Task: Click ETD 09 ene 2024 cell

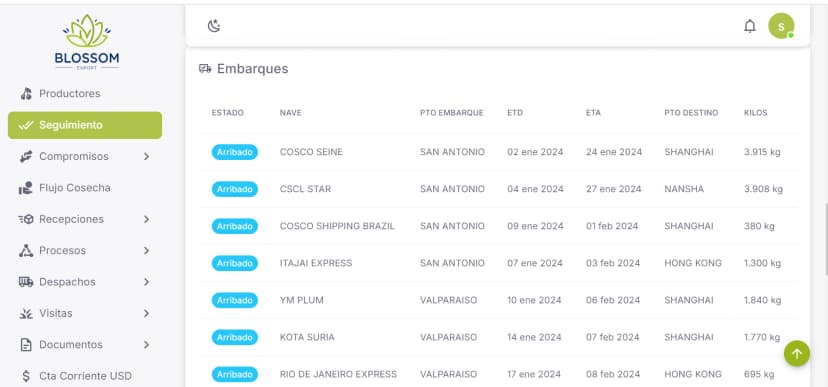Action: click(x=535, y=226)
